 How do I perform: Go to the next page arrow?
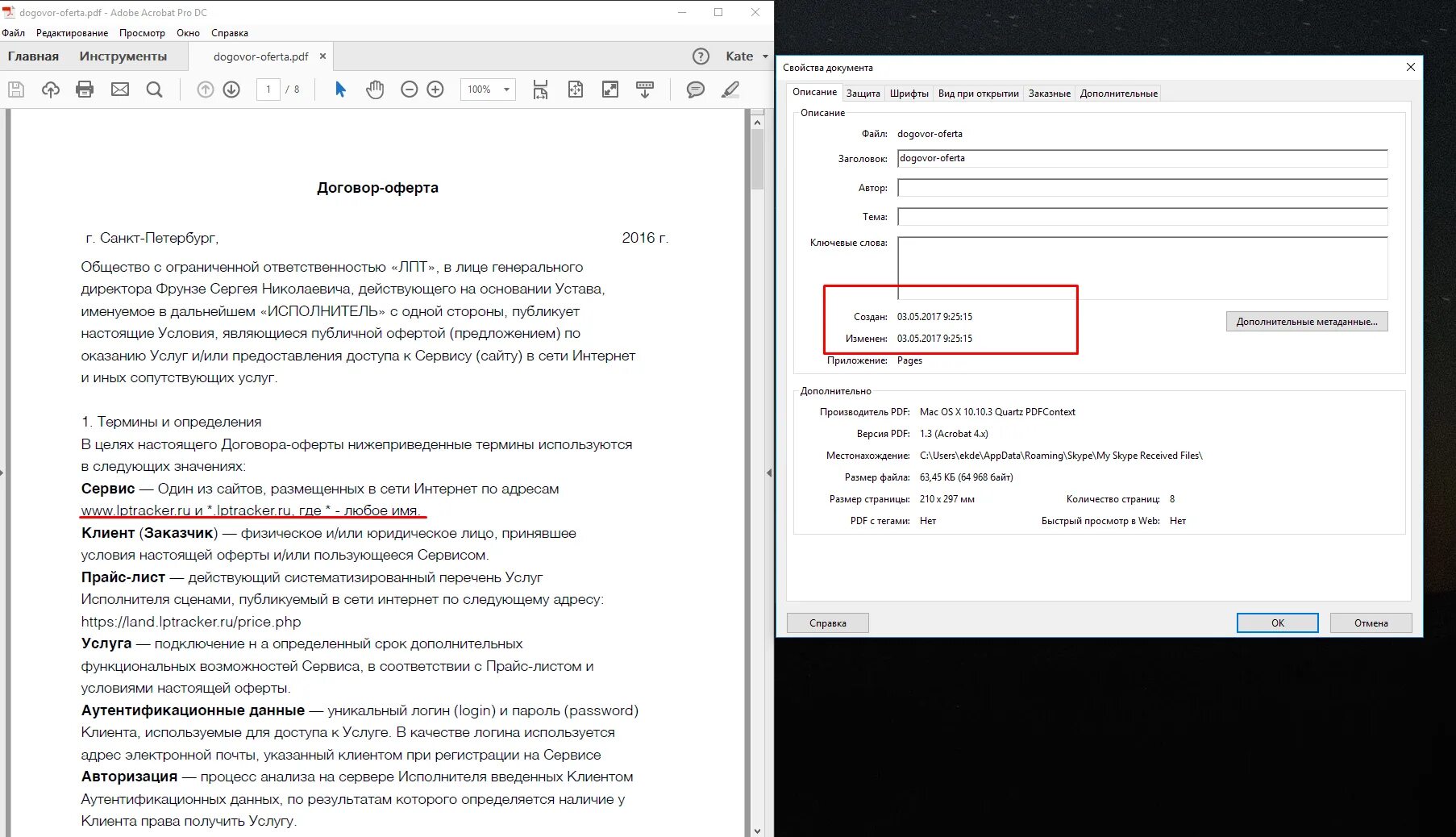[x=231, y=90]
